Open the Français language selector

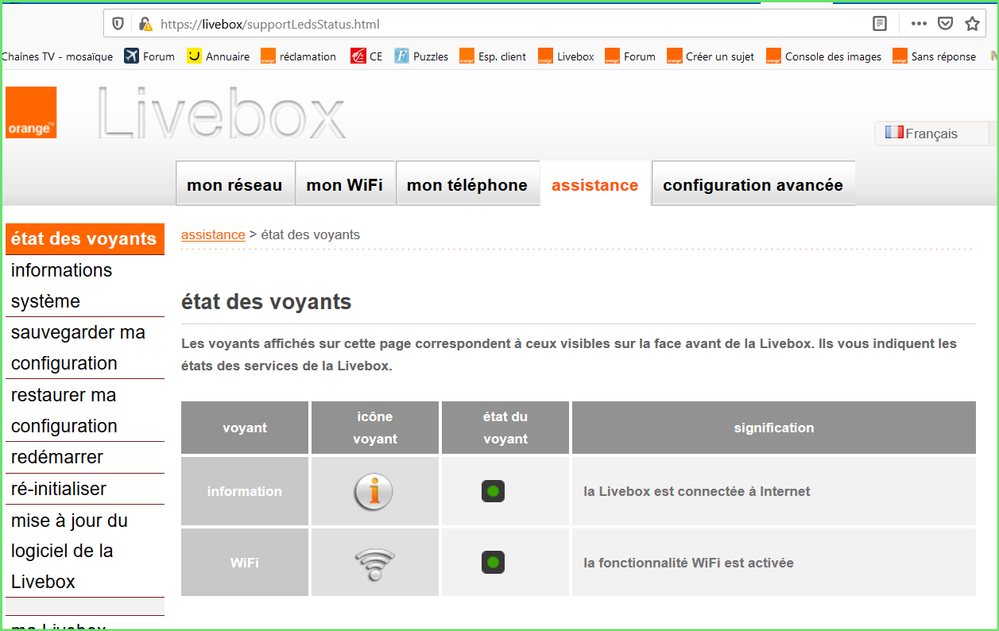coord(931,133)
